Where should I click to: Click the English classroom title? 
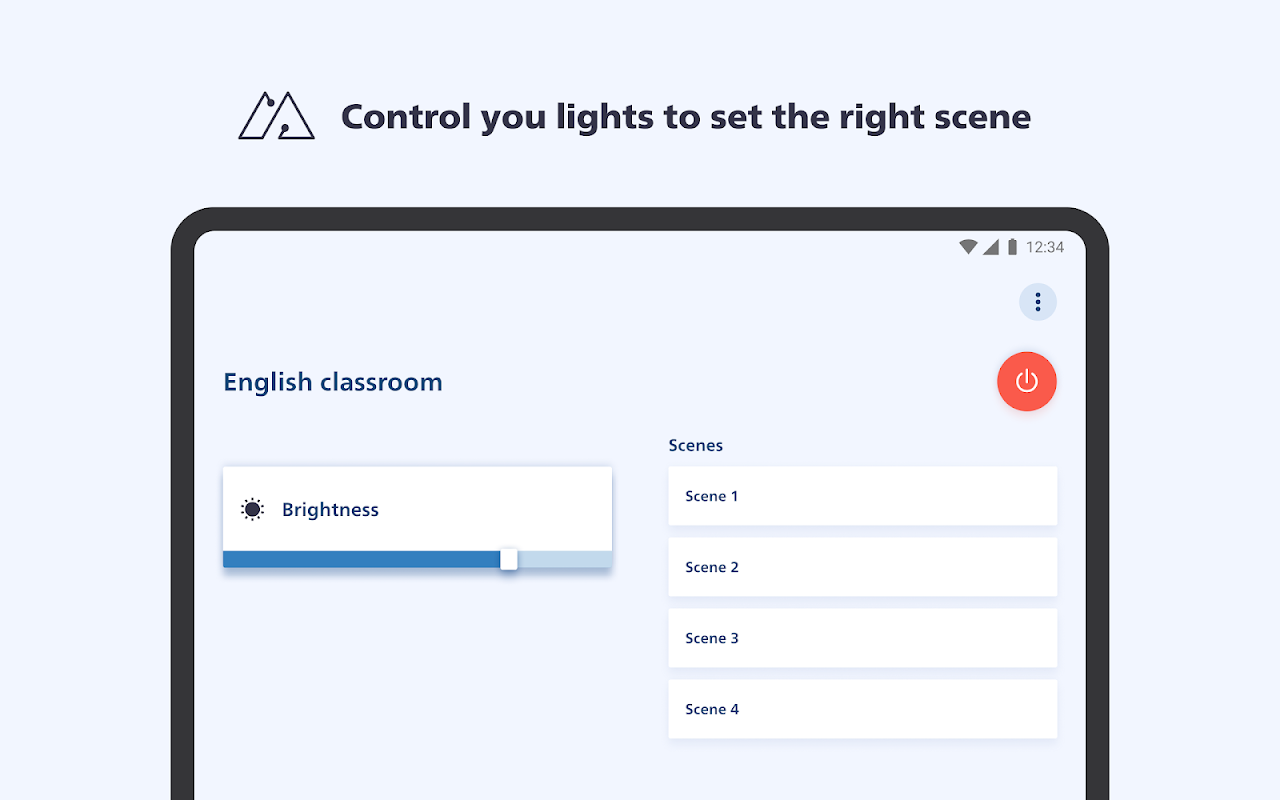333,382
